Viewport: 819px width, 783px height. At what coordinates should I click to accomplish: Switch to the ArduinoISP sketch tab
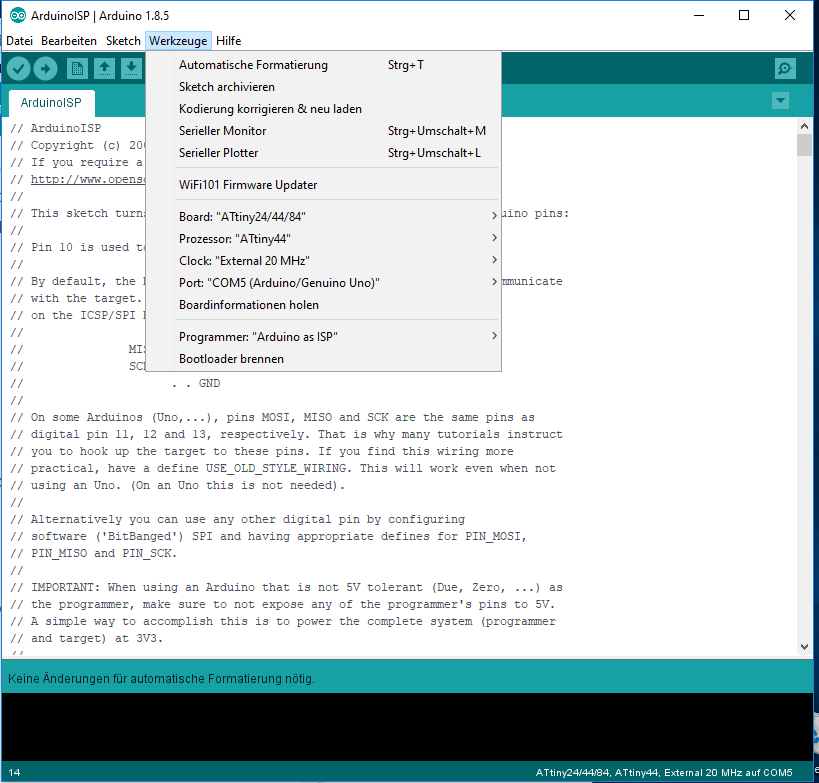point(51,103)
